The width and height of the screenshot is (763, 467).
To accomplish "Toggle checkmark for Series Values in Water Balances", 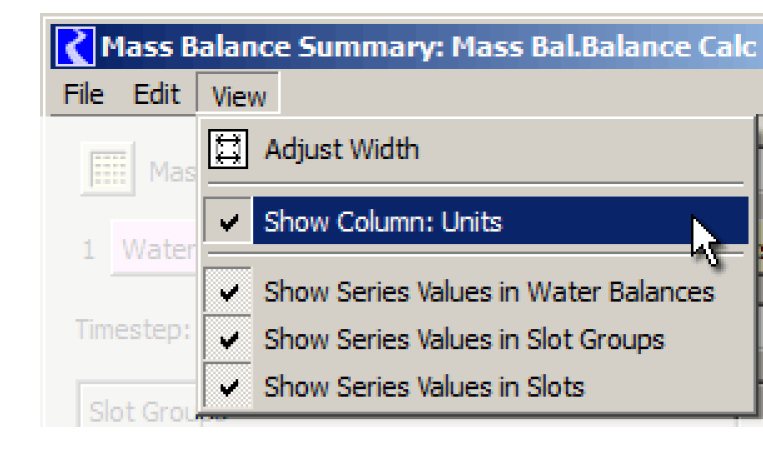I will pos(229,292).
